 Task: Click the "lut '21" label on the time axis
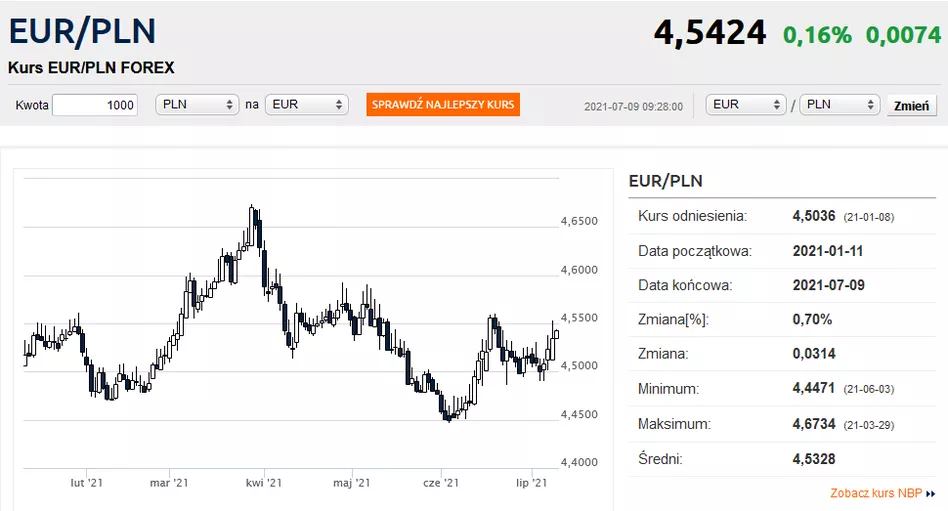coord(87,483)
